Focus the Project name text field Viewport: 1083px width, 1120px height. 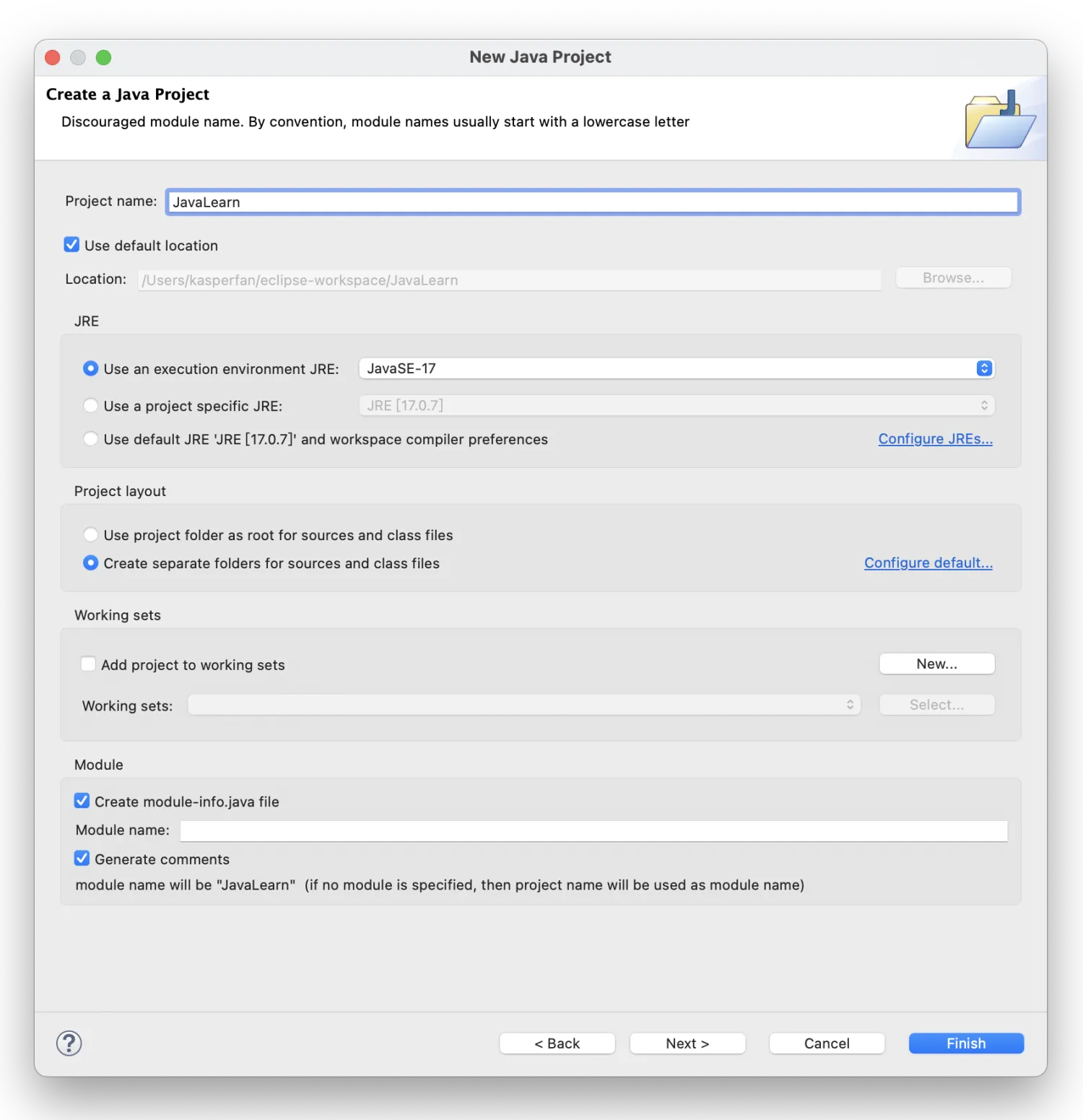pyautogui.click(x=592, y=202)
